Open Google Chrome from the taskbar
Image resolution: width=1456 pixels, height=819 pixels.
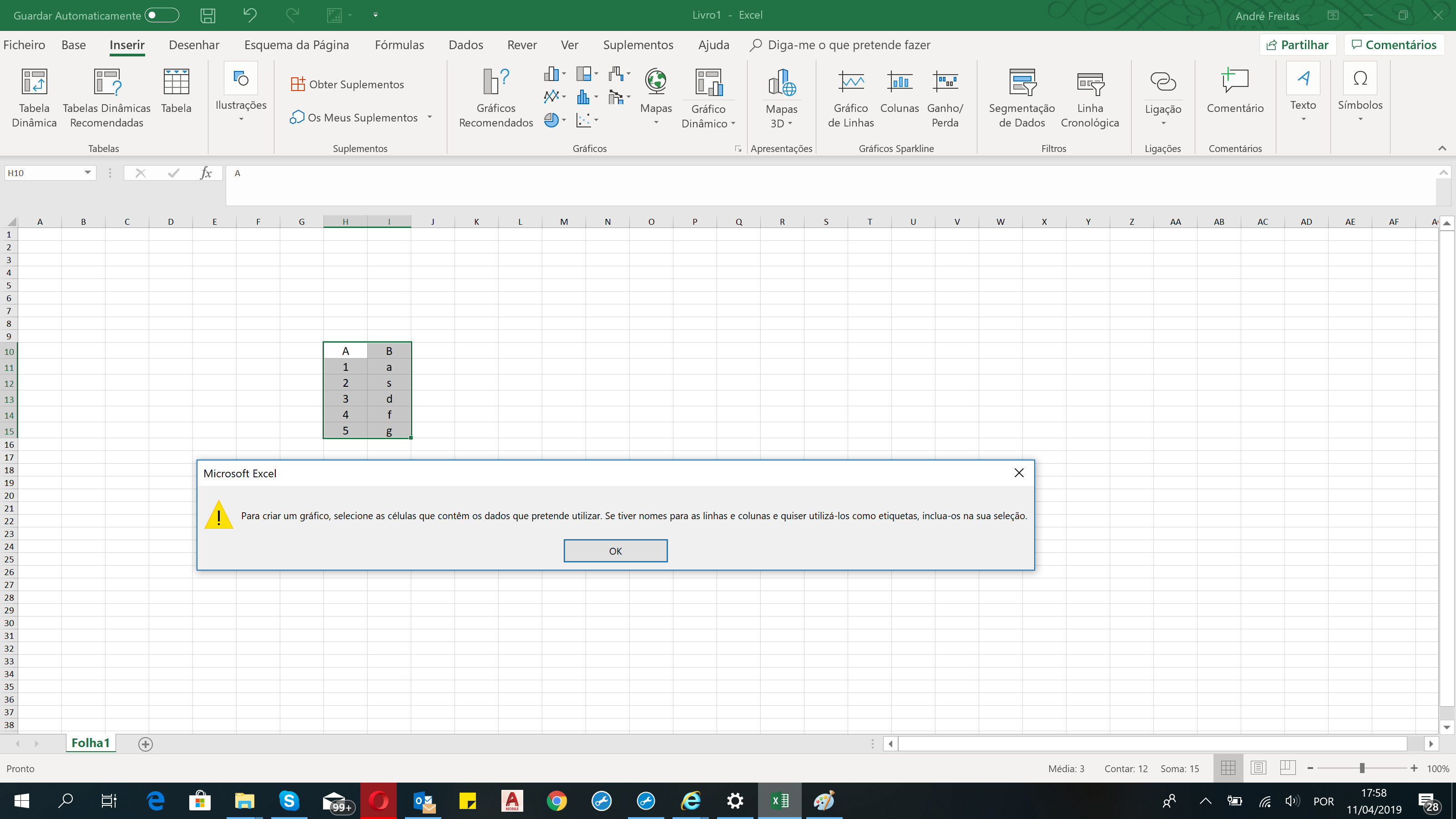click(557, 801)
